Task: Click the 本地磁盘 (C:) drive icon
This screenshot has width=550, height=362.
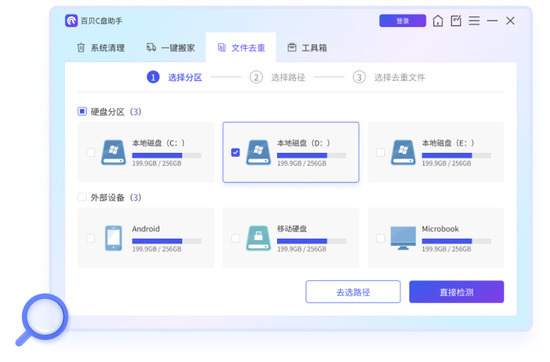Action: point(113,153)
